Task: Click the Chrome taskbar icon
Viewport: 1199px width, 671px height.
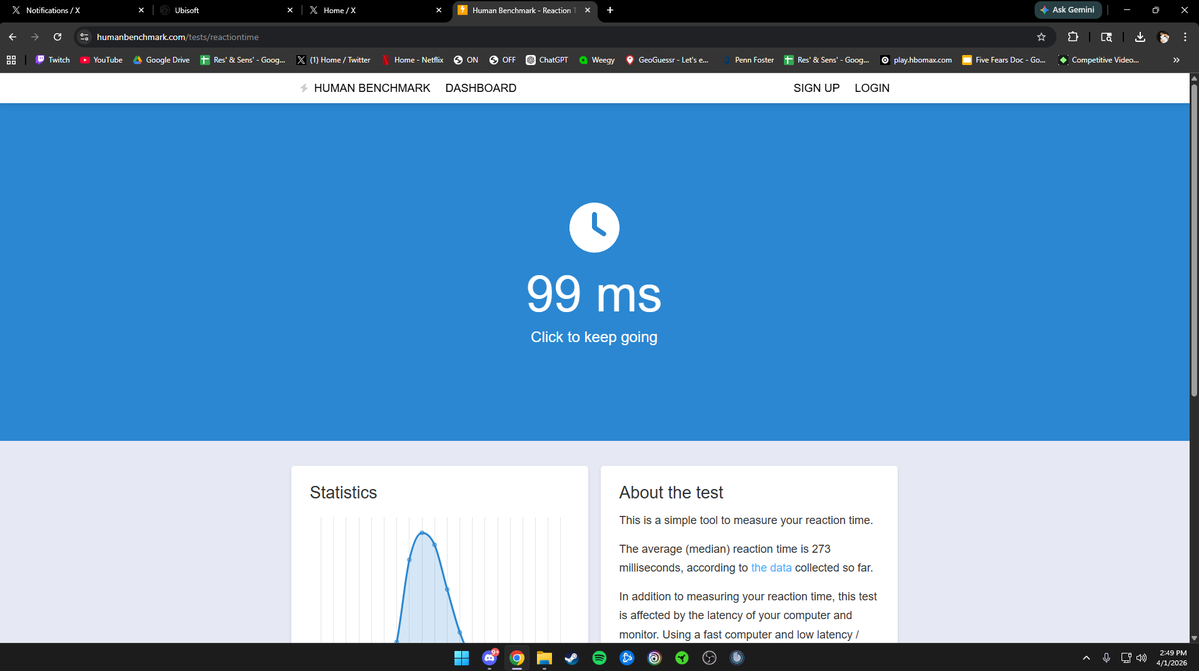Action: [x=517, y=658]
